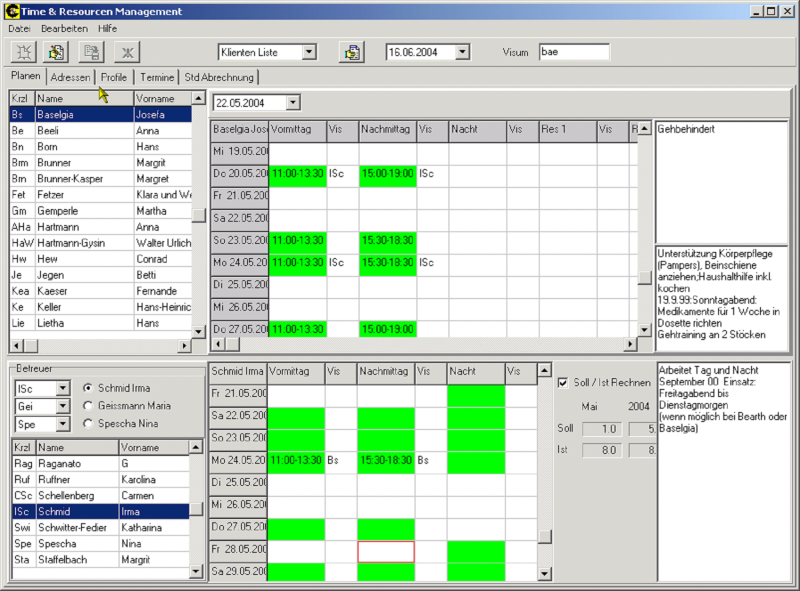Expand the ISc Betreuer combo box

63,389
